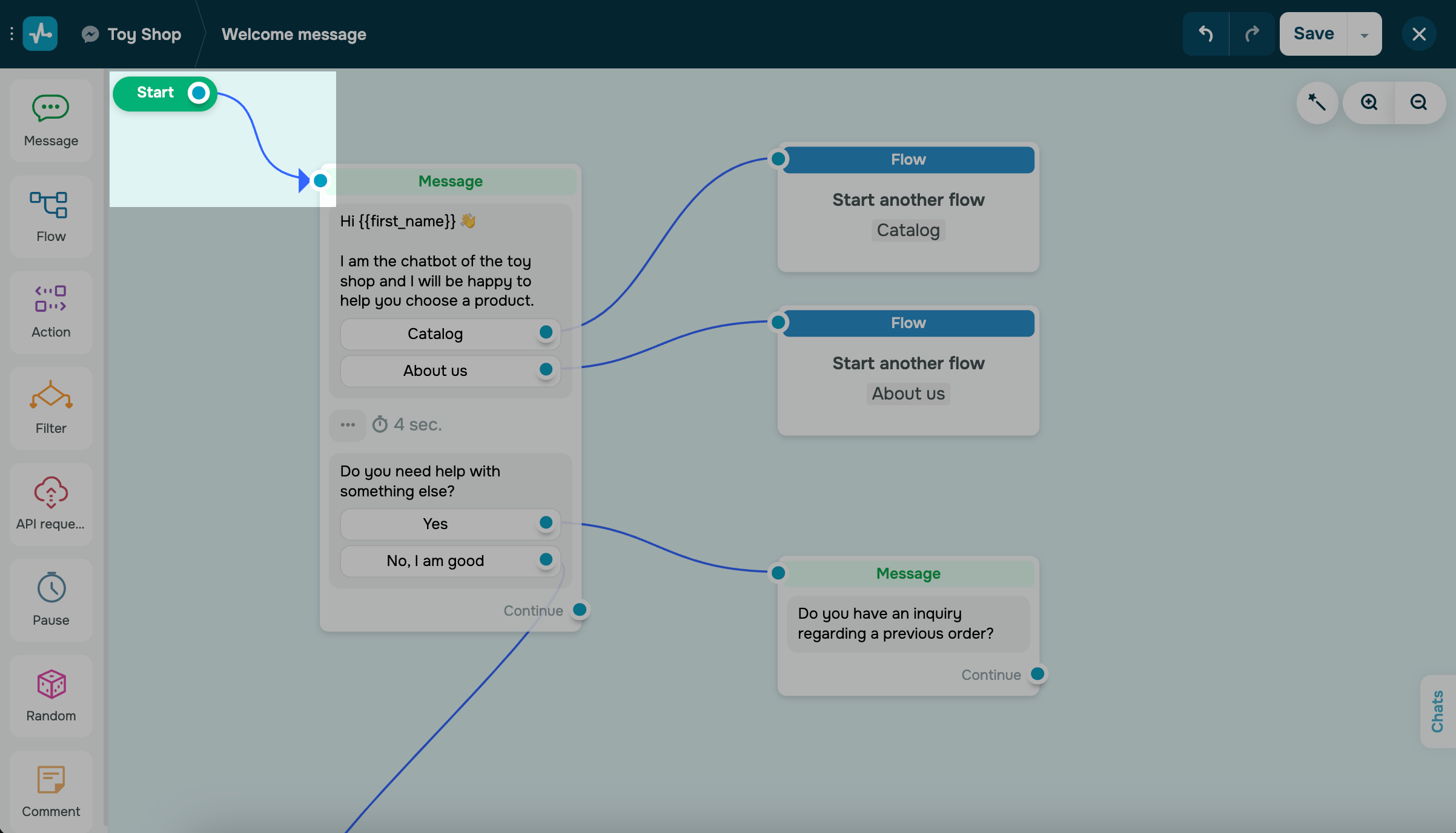Select the Flow block tool
This screenshot has width=1456, height=833.
coord(51,216)
